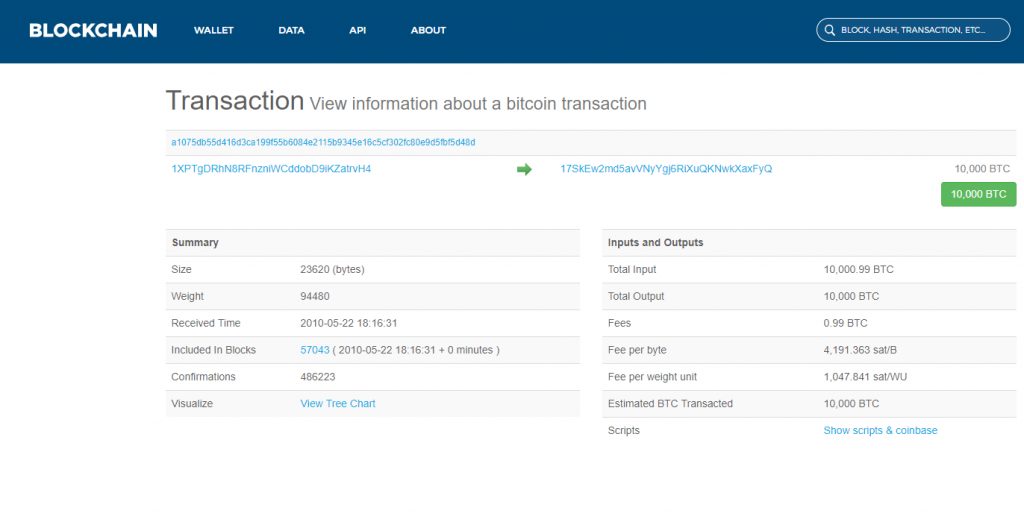Click the Fees row label
The height and width of the screenshot is (528, 1024).
[x=619, y=323]
